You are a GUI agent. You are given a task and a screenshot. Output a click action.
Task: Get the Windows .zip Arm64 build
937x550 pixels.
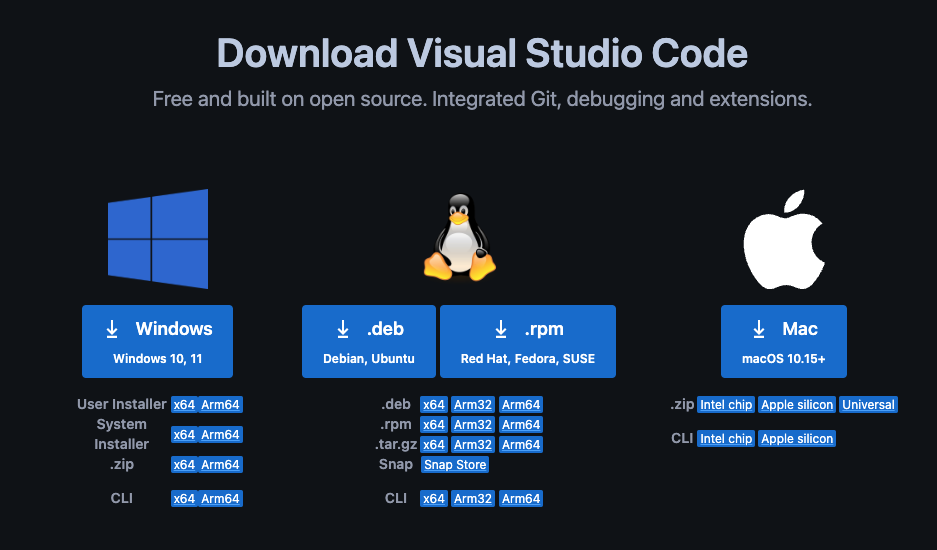coord(221,465)
